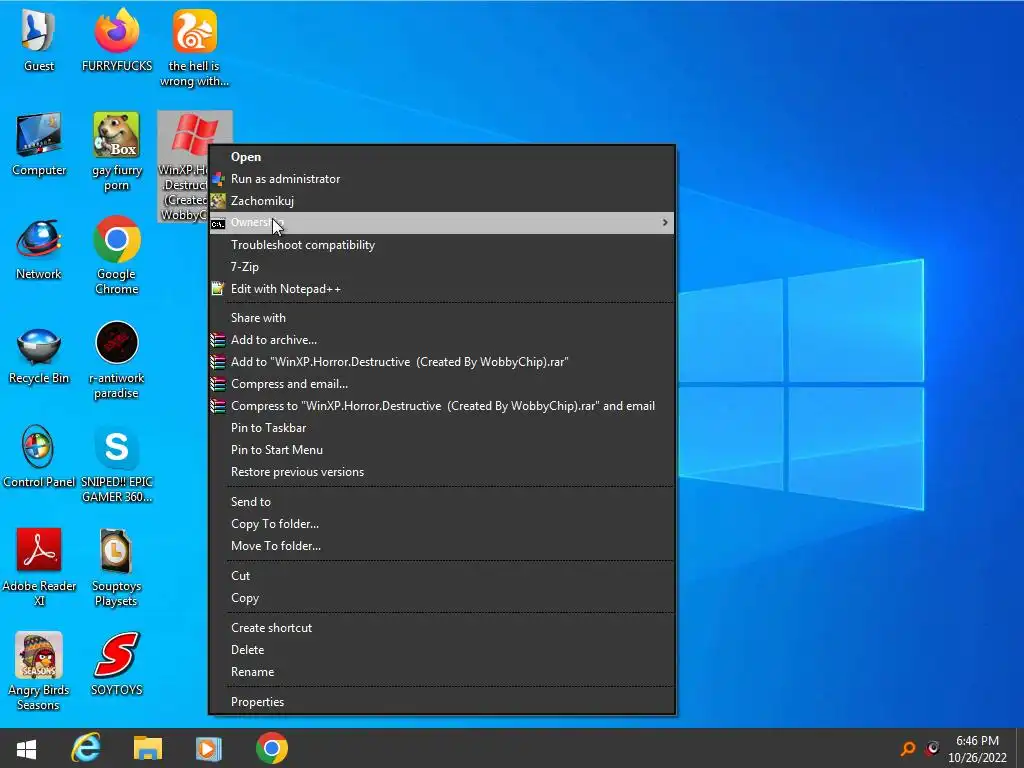Screen dimensions: 1024x768
Task: Choose Open in the context menu
Action: [442, 157]
